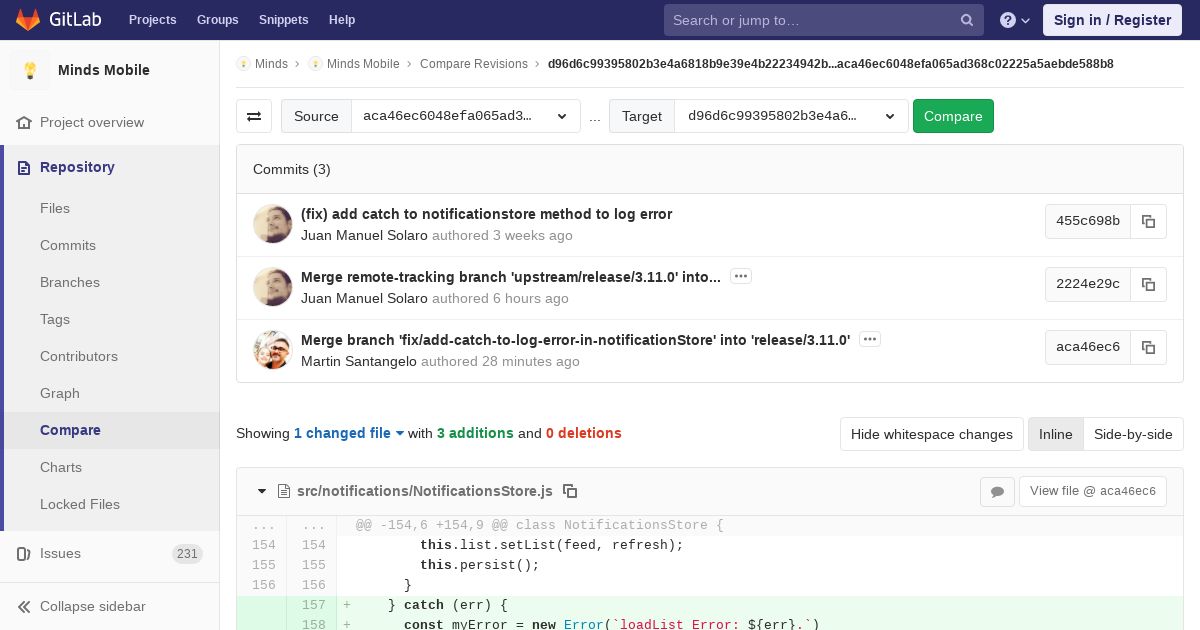Click the green Compare button

point(953,116)
